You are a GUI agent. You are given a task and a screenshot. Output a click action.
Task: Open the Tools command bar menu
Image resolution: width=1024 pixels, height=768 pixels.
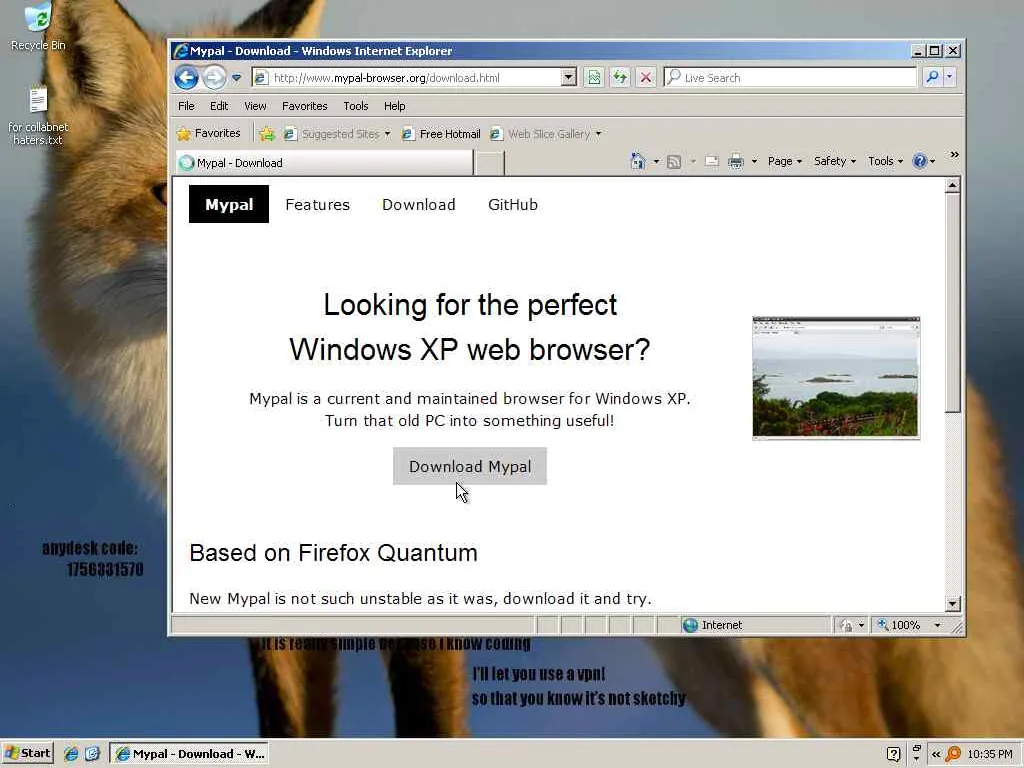[x=885, y=161]
